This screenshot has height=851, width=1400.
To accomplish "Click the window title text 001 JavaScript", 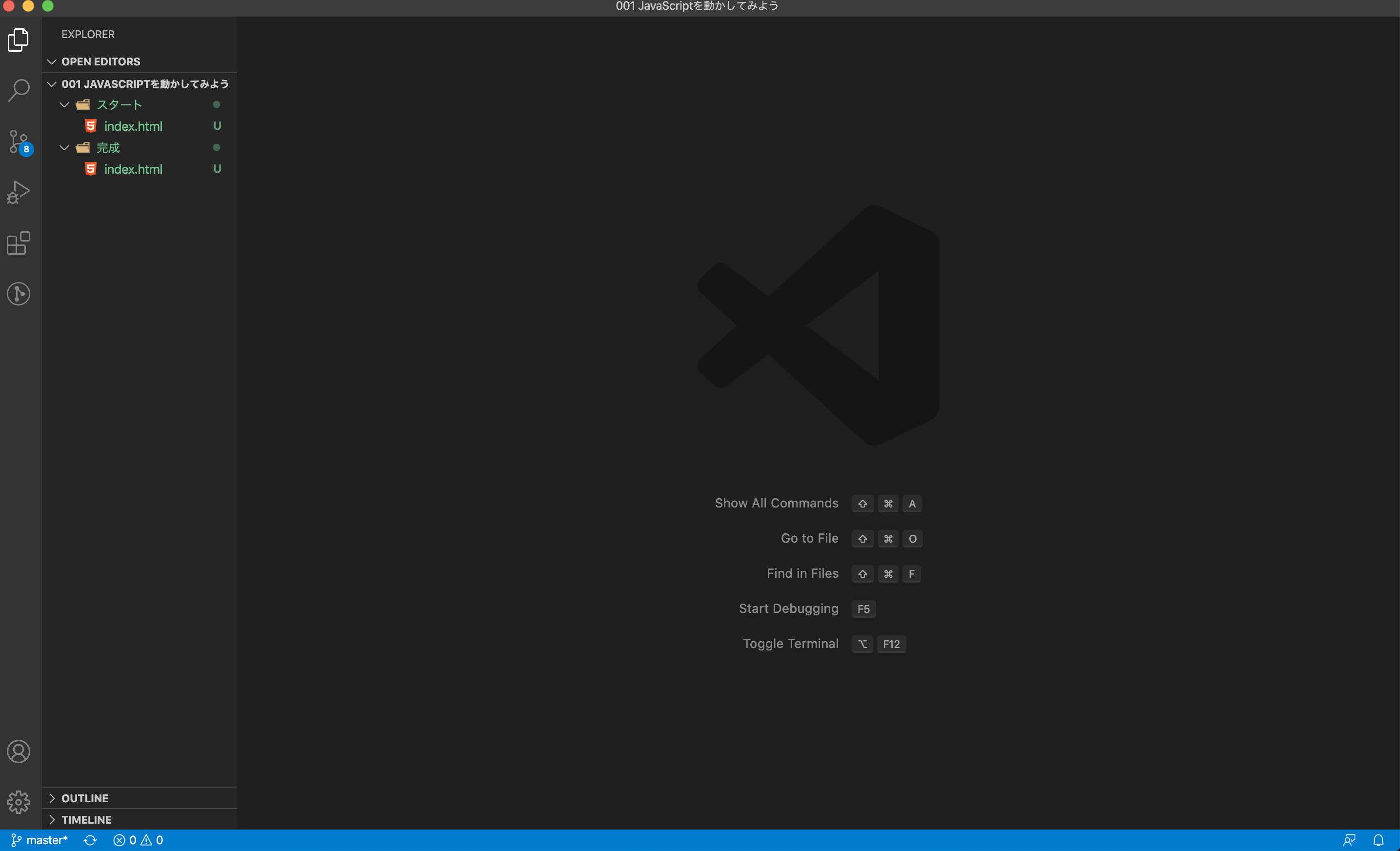I will pos(697,6).
